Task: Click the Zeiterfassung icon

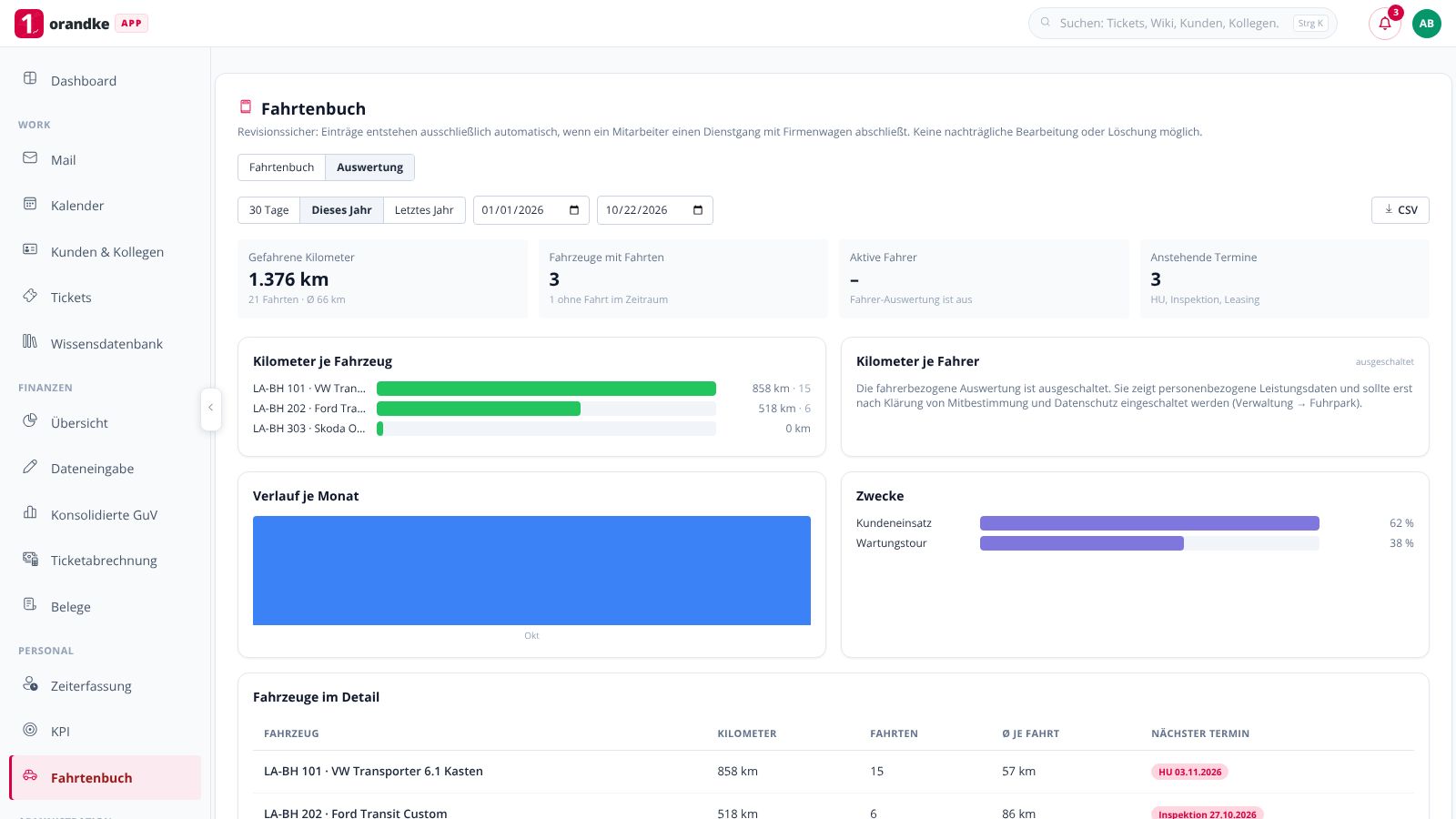Action: coord(30,683)
